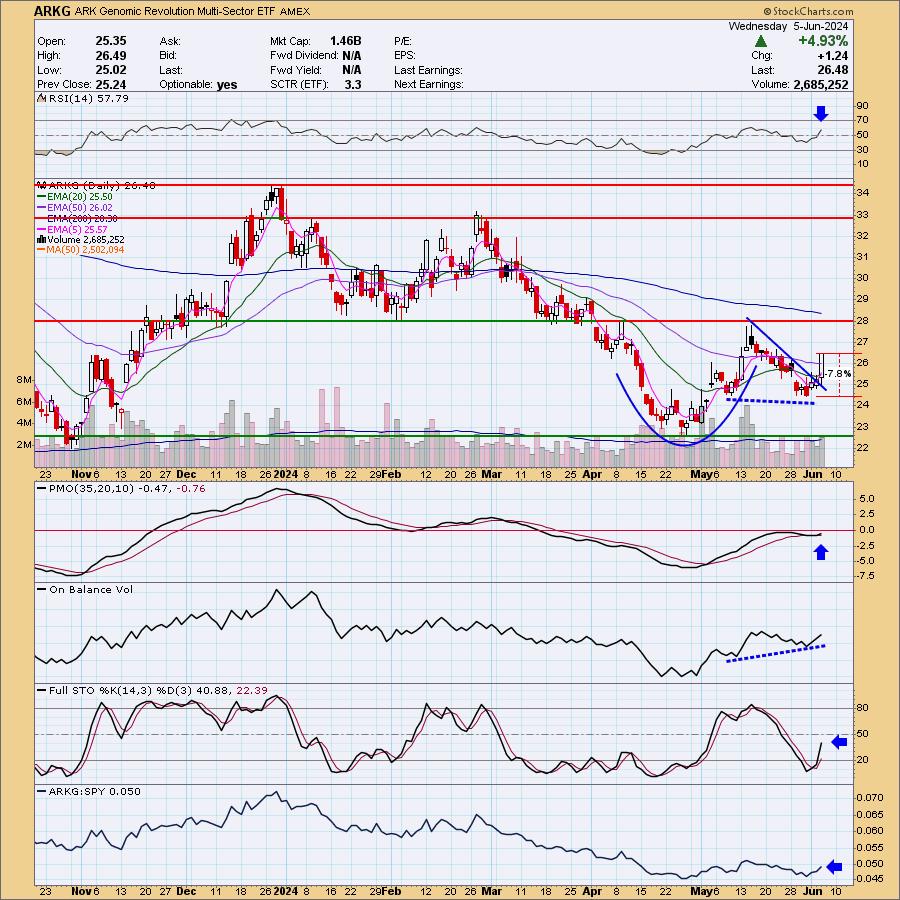Click the Chg value +1.24
Screen dimensions: 900x900
tap(833, 56)
